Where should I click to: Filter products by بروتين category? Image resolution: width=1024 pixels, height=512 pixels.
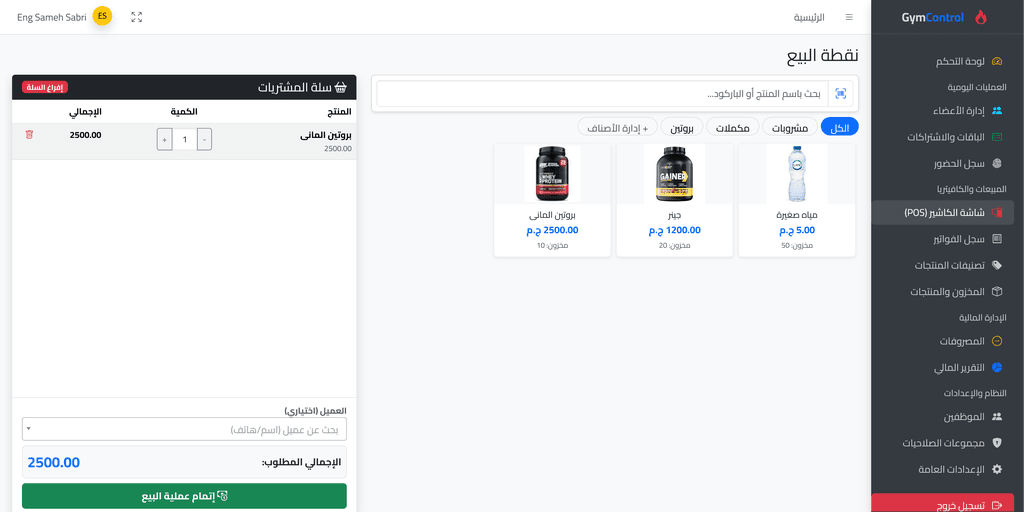tap(682, 127)
